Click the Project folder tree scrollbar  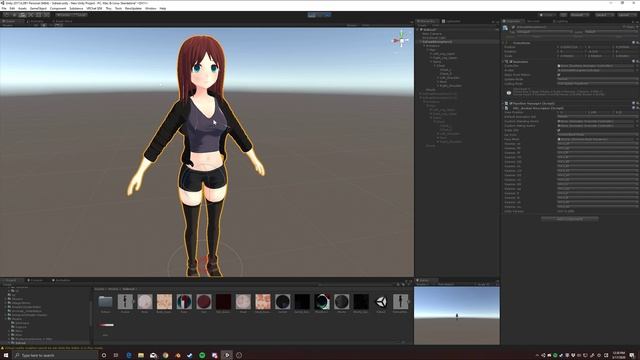[x=90, y=314]
